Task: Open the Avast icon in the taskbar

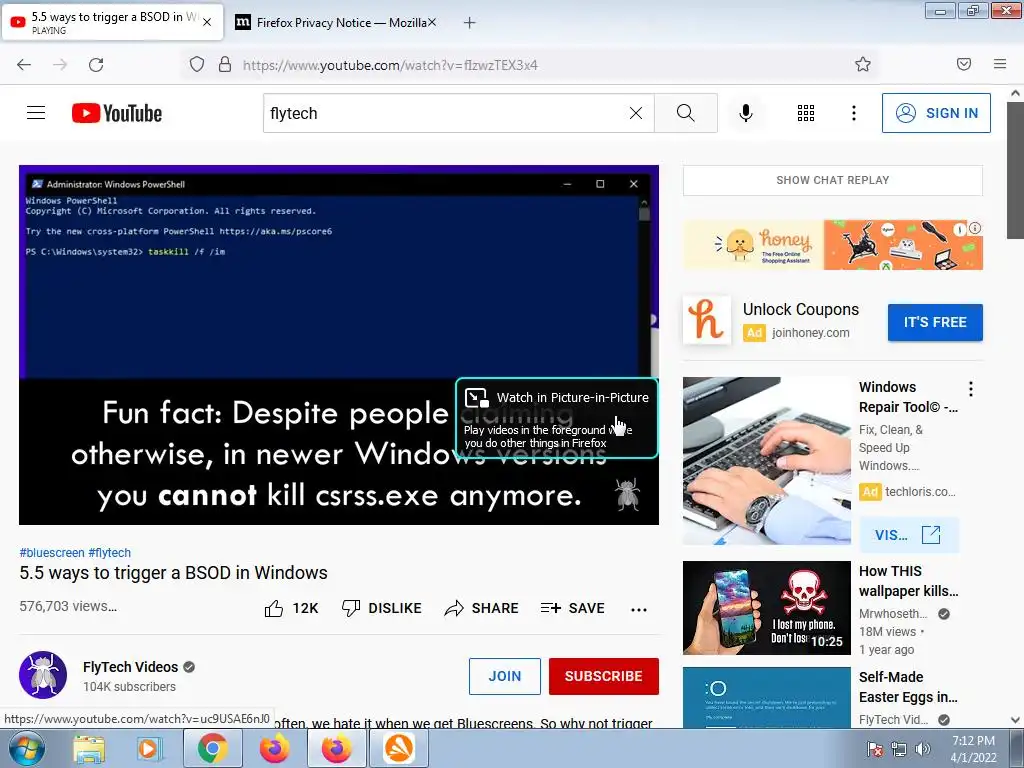Action: pyautogui.click(x=399, y=748)
